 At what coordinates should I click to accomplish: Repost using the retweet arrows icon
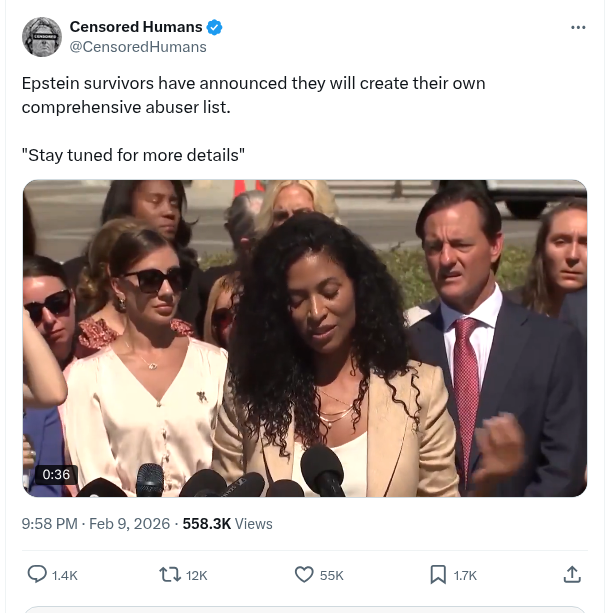pos(171,574)
